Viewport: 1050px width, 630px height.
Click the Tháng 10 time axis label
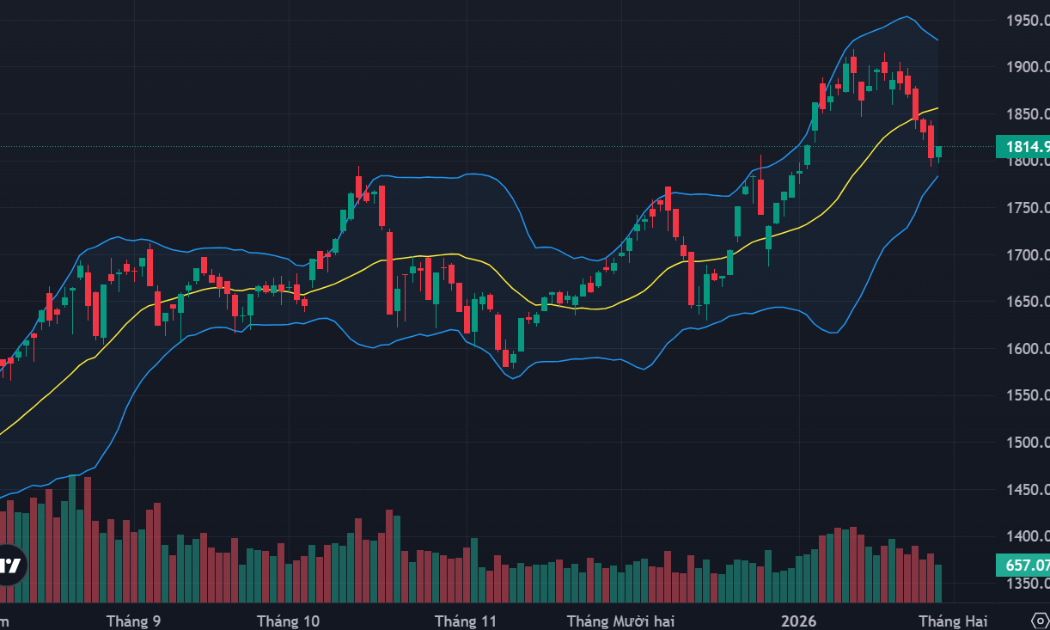click(x=288, y=621)
